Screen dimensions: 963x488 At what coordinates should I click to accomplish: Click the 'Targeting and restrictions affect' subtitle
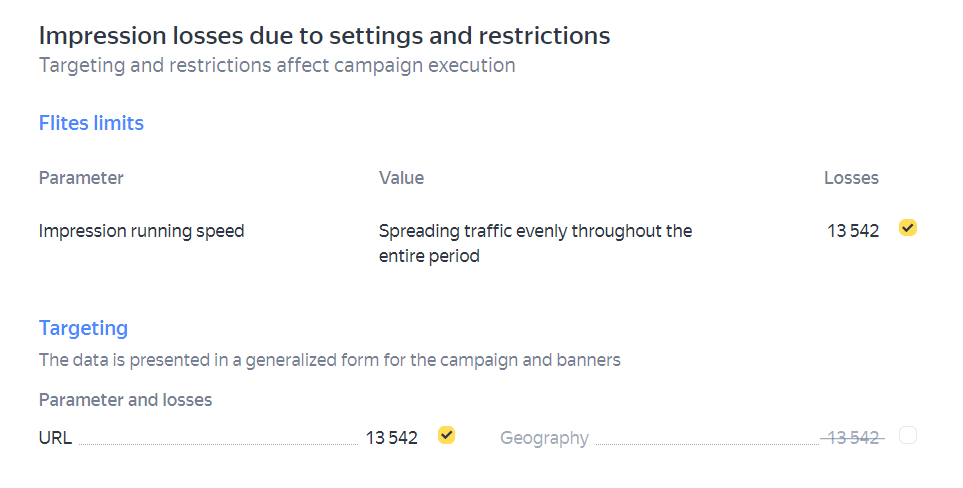[277, 66]
